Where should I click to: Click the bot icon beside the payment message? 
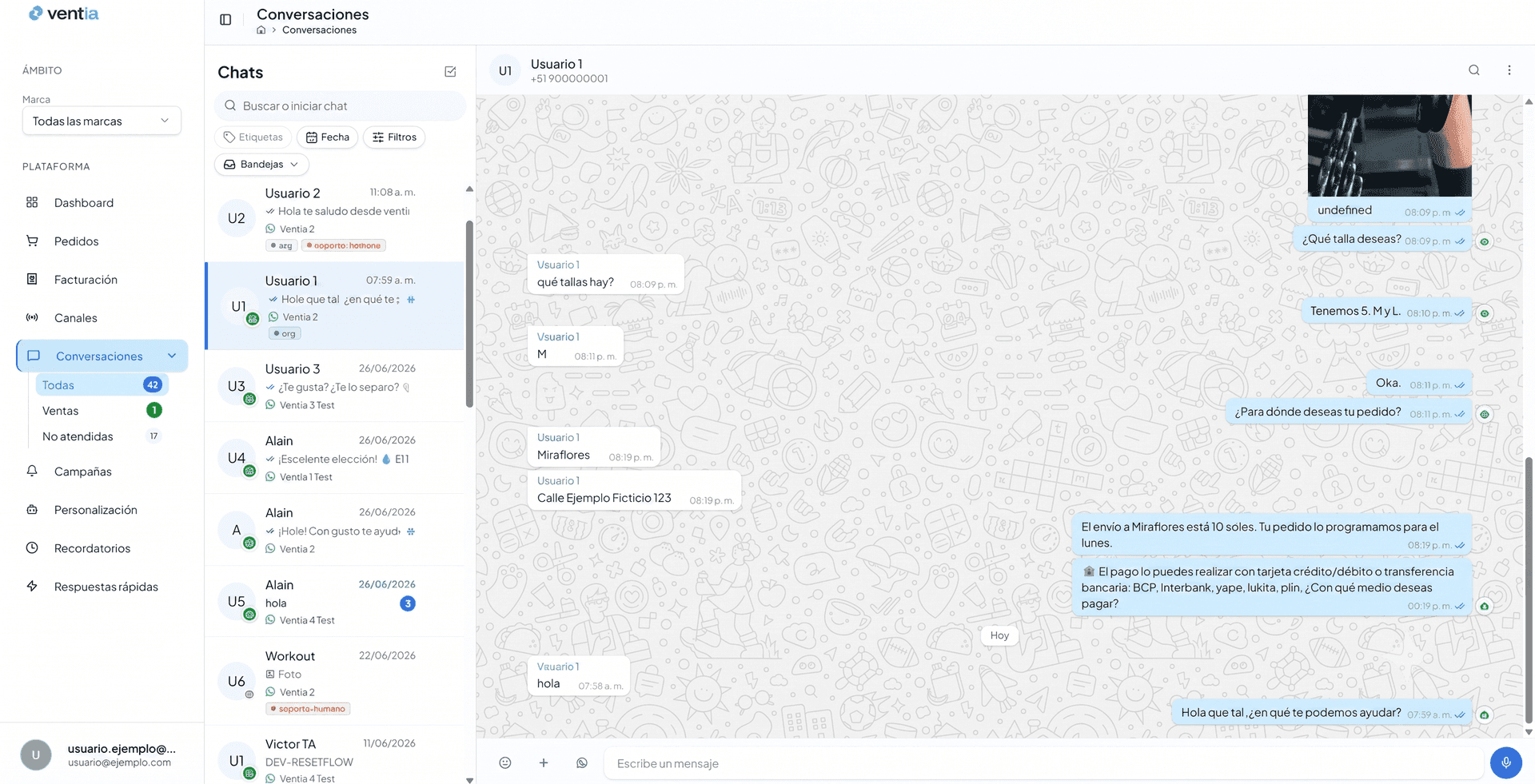tap(1485, 607)
